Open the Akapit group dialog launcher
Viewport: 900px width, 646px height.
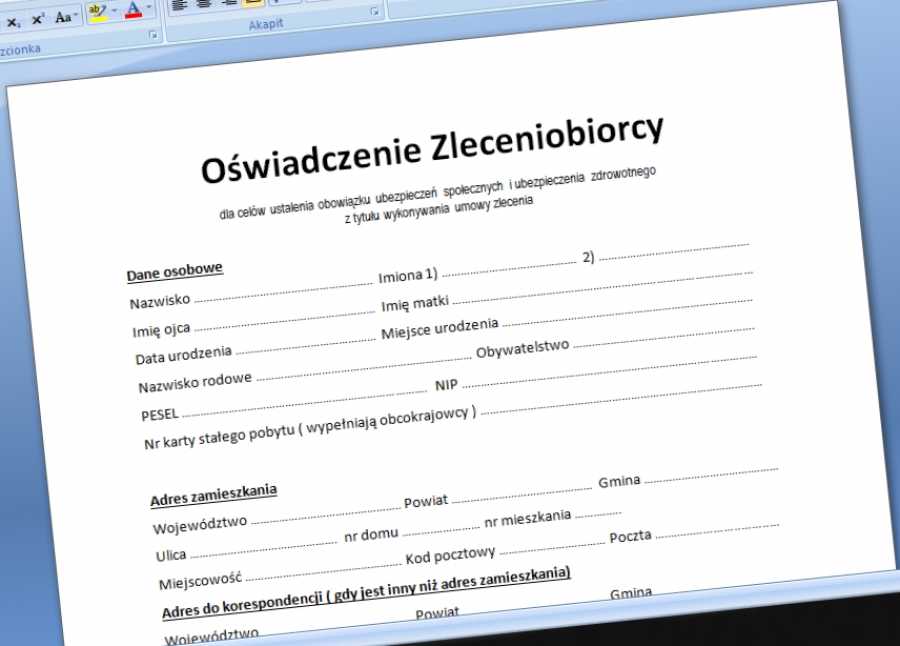374,13
